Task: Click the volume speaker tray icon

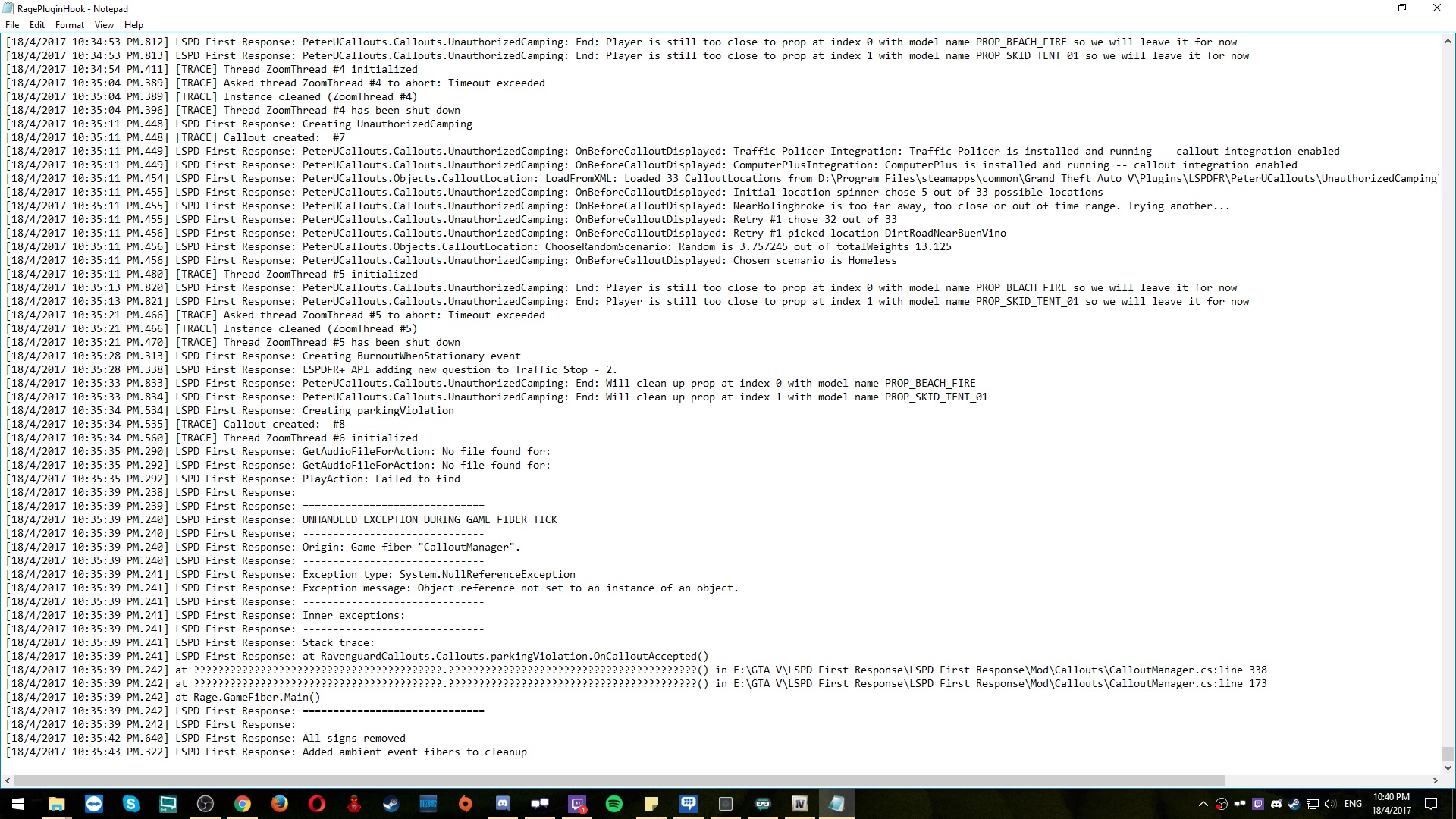Action: [1329, 804]
